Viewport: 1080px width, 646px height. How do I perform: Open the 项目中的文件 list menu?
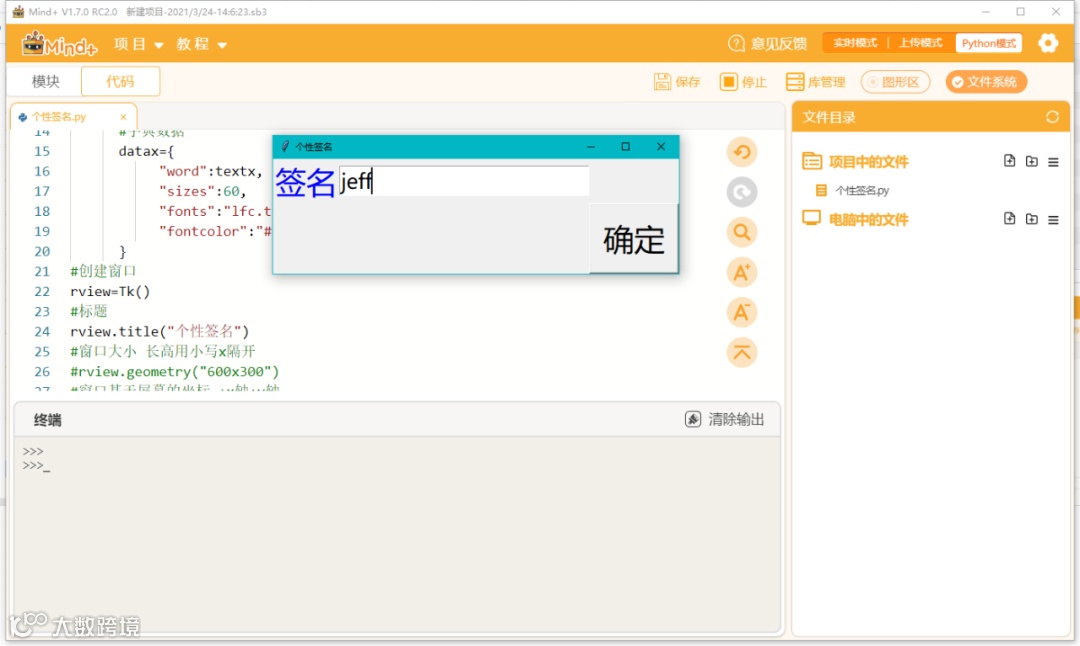[x=1053, y=163]
